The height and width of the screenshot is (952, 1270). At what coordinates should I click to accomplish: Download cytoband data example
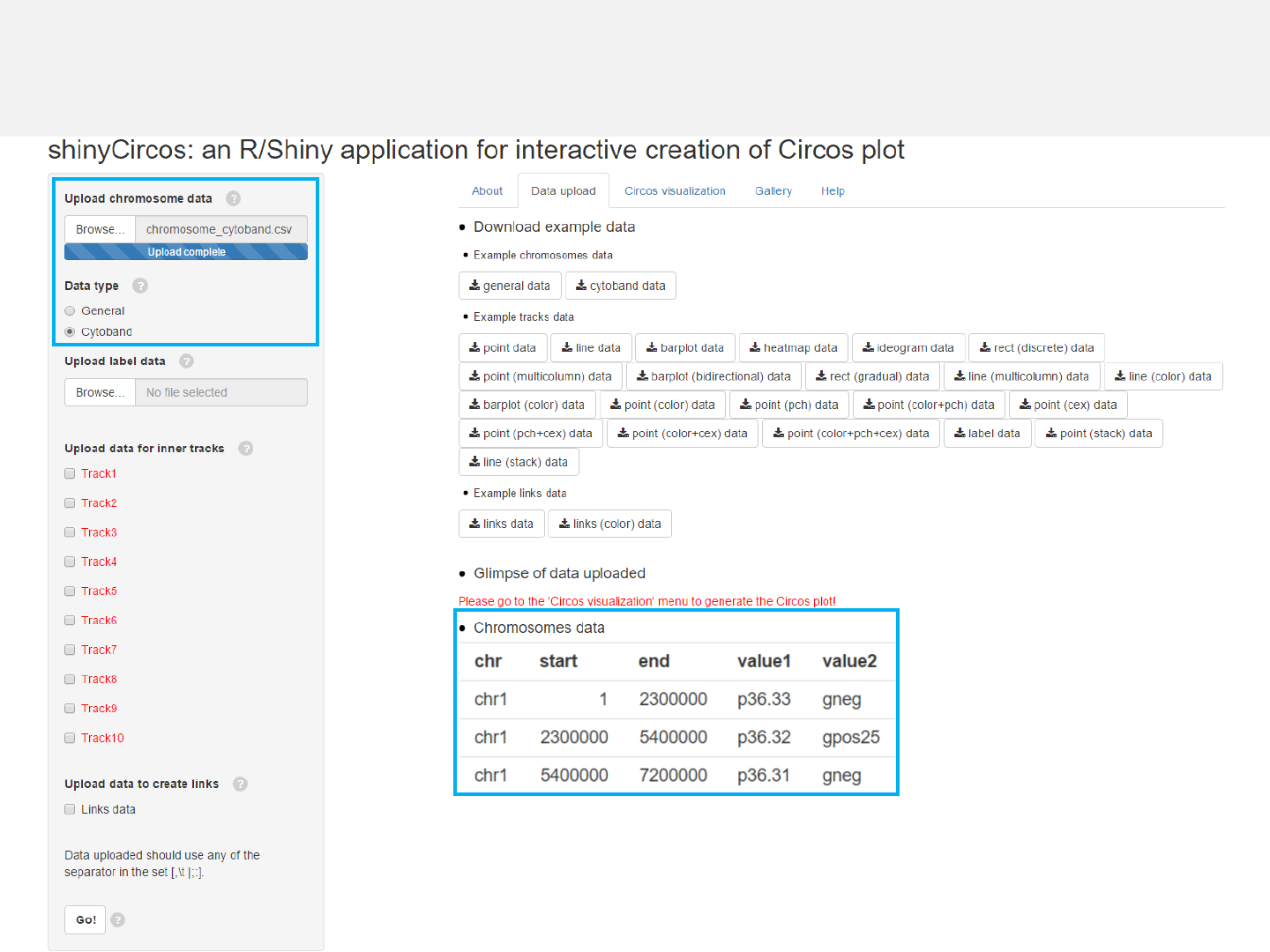tap(621, 286)
